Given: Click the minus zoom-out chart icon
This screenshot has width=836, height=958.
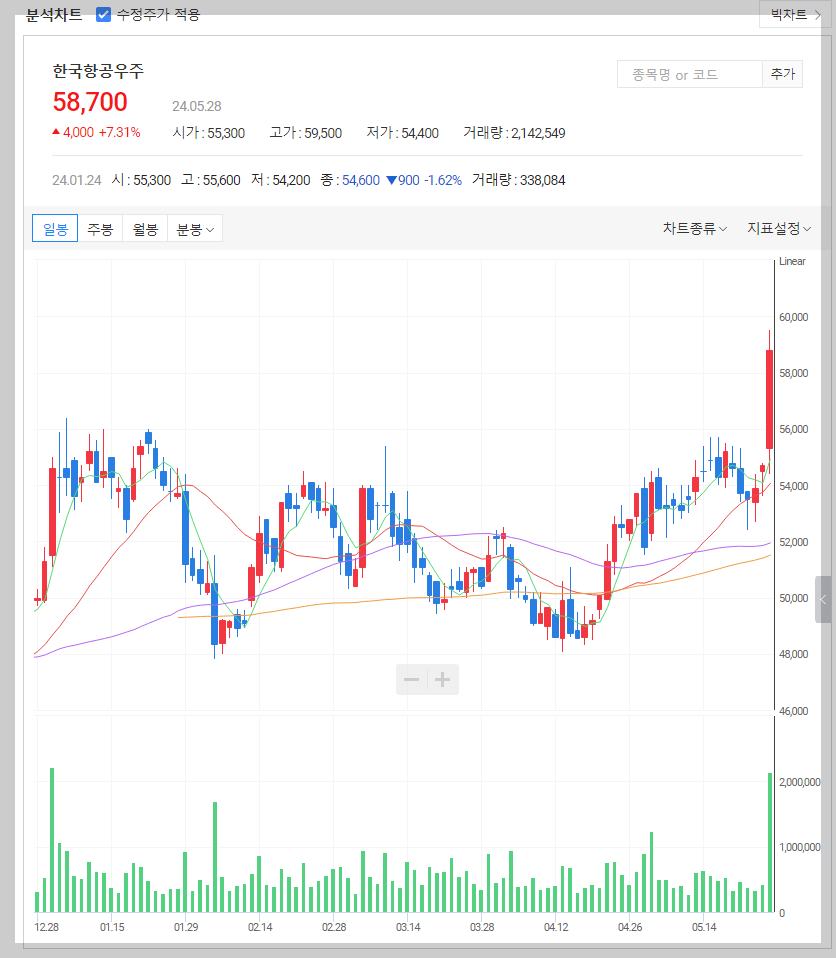Looking at the screenshot, I should point(411,679).
